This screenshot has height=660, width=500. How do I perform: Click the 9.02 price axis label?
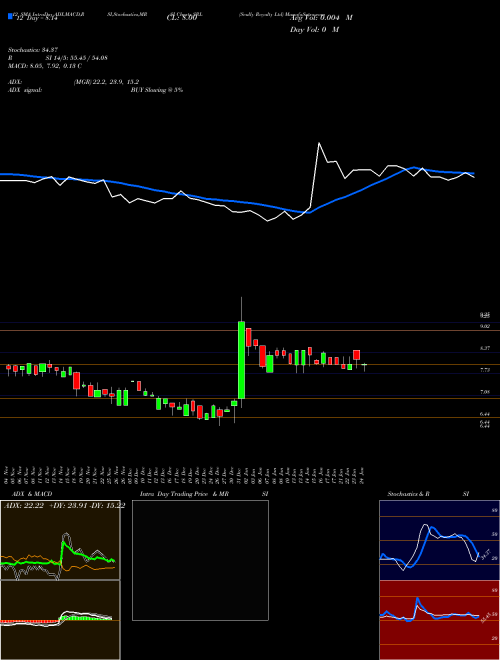484,326
